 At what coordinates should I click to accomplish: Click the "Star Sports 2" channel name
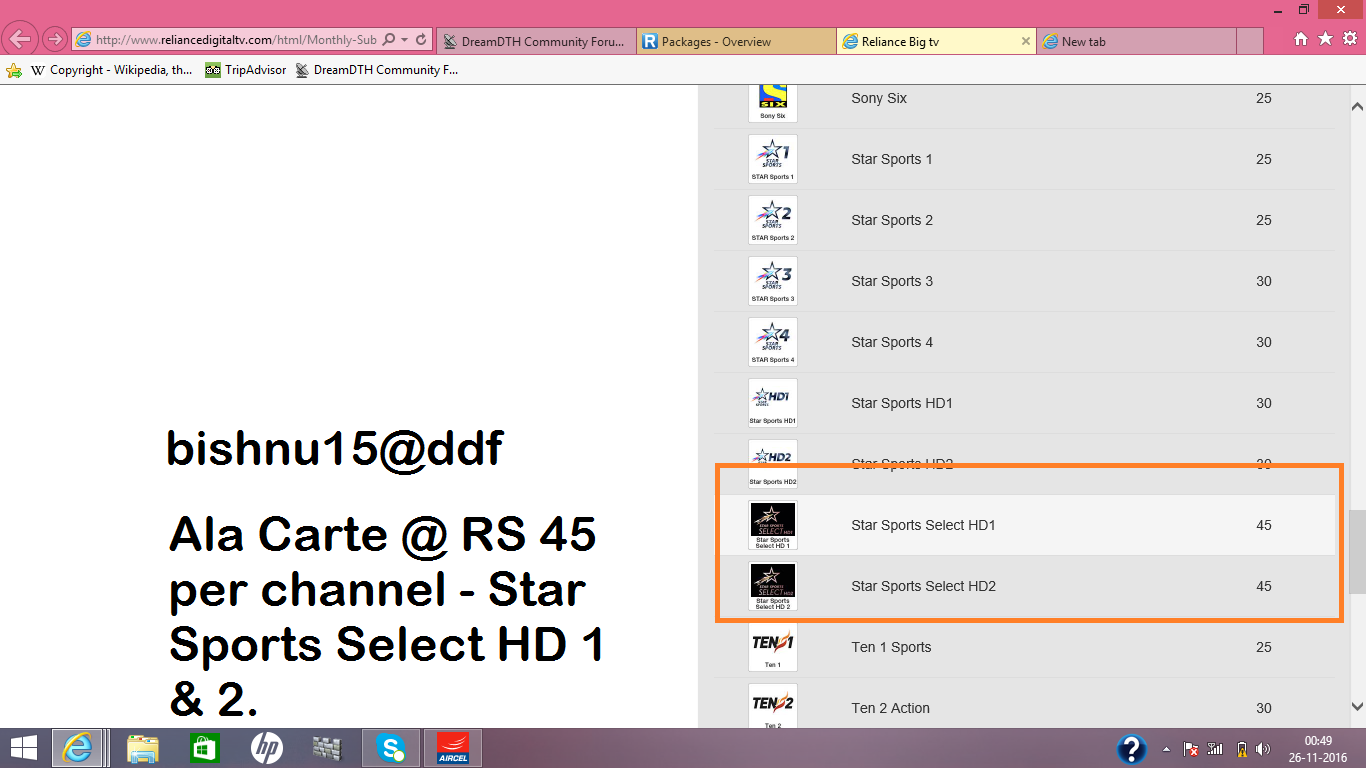(892, 220)
